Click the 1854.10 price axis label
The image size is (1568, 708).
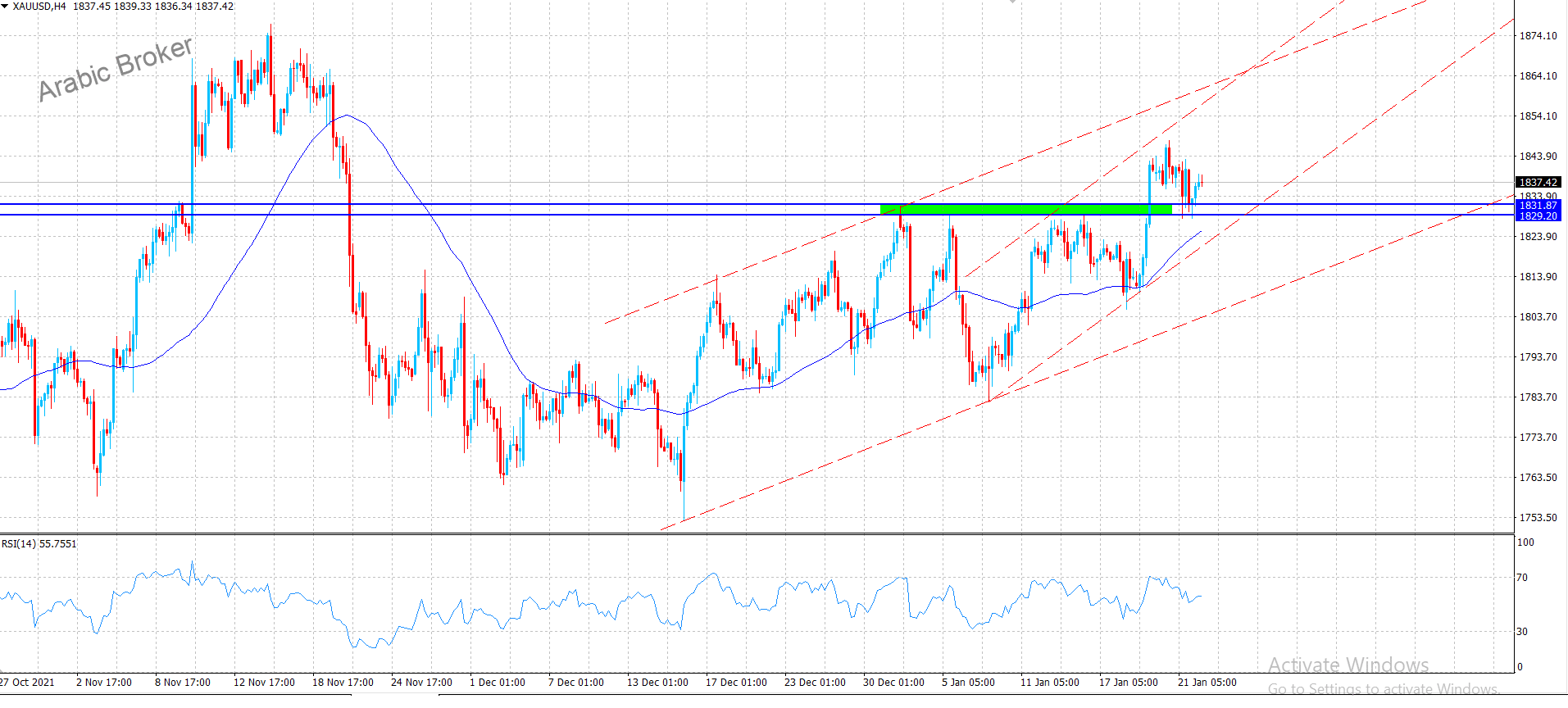pyautogui.click(x=1538, y=116)
